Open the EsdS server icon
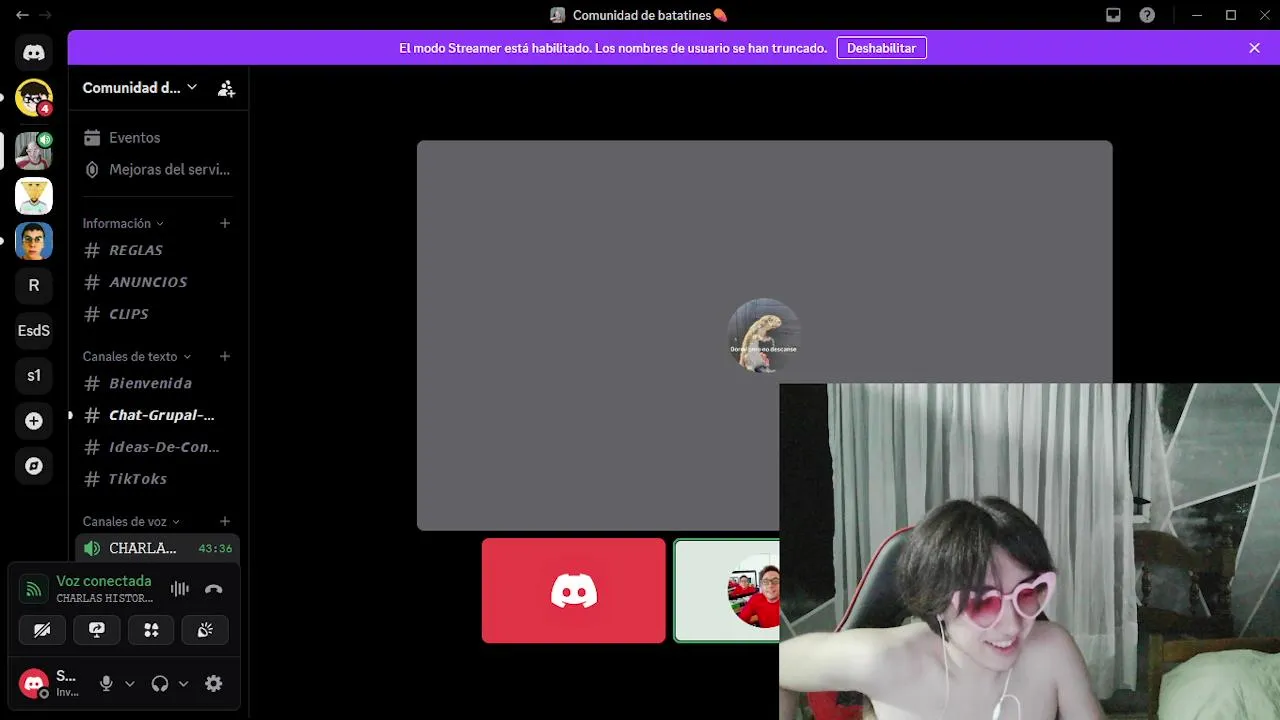 34,331
